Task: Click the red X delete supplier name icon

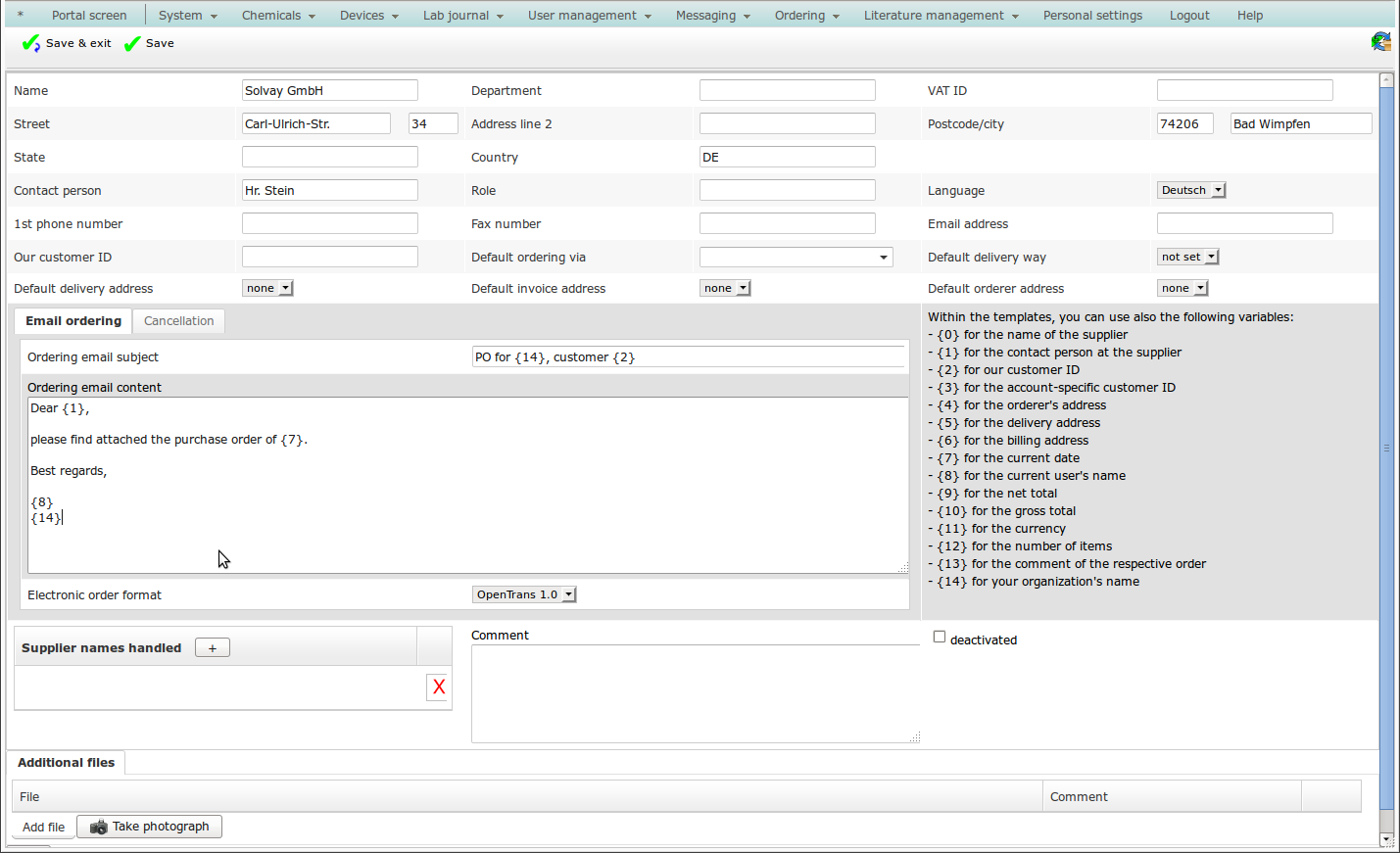Action: coord(438,687)
